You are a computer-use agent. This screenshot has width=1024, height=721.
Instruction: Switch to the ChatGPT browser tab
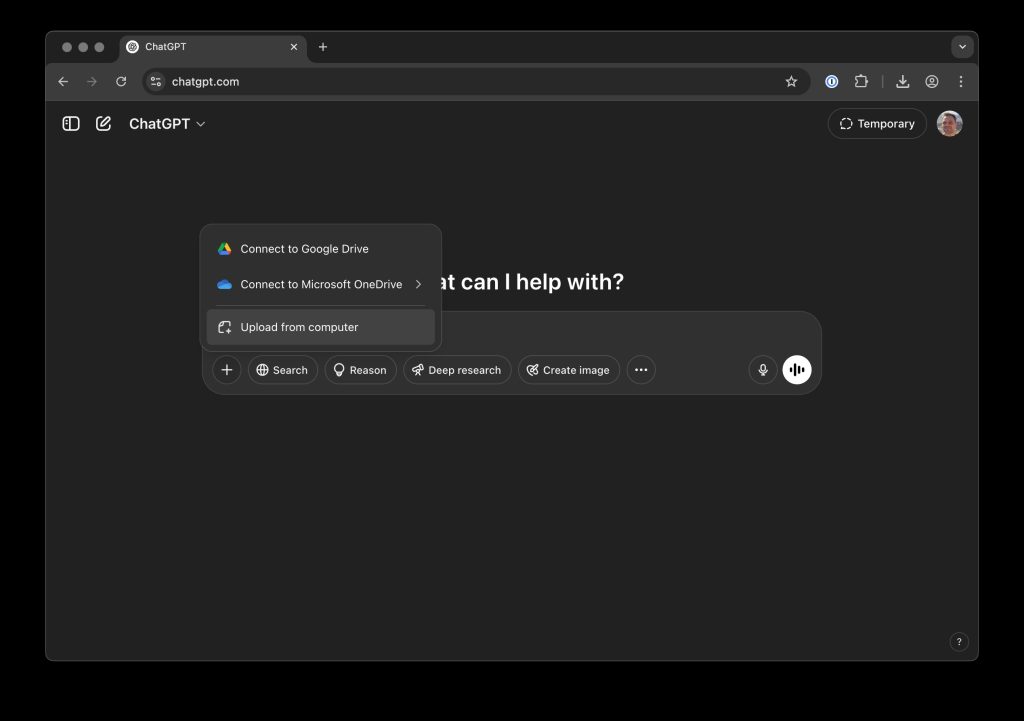click(x=213, y=47)
